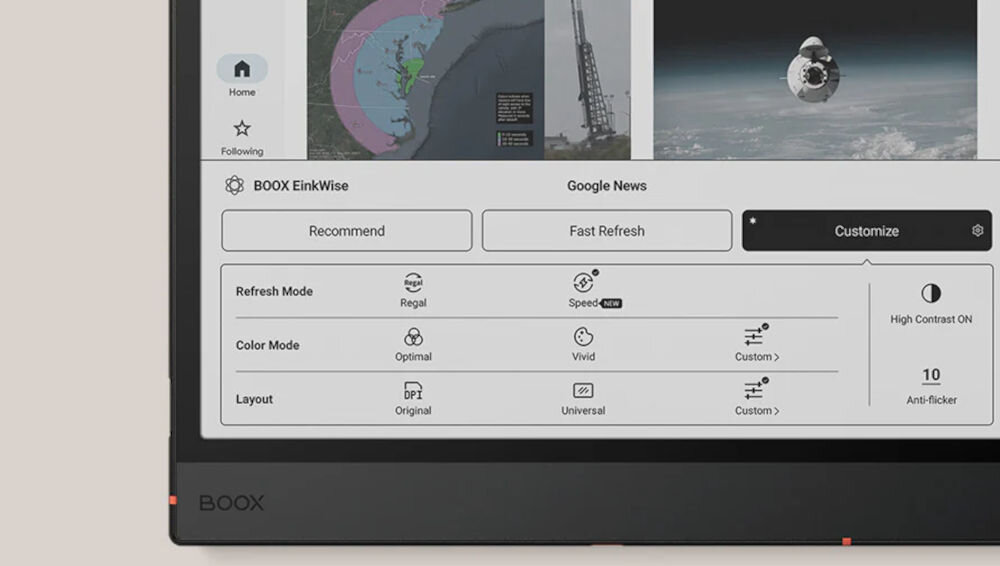Choose Speed refresh mode icon
This screenshot has height=566, width=1000.
(x=584, y=282)
